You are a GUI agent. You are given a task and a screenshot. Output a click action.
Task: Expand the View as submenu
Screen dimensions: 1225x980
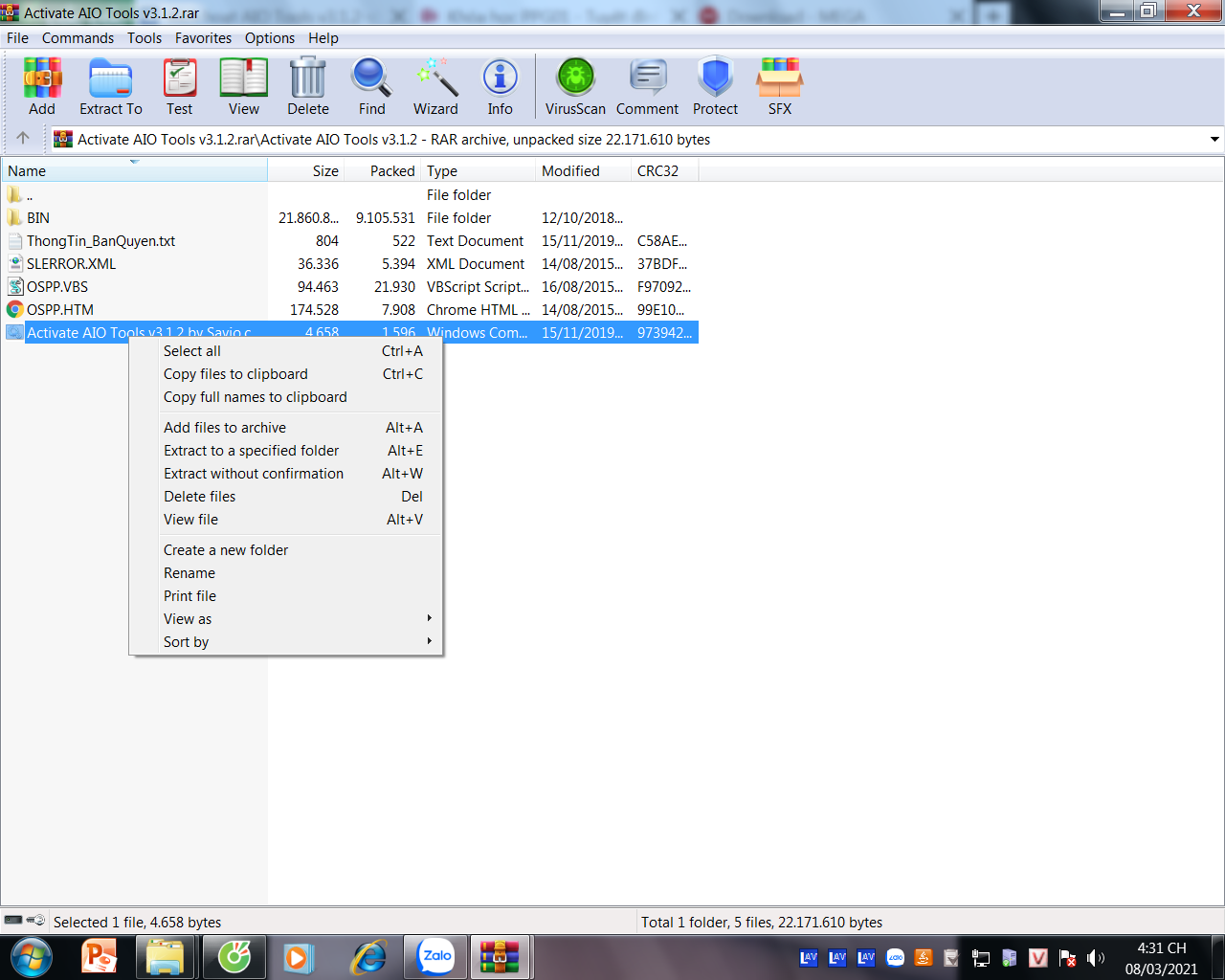click(285, 619)
